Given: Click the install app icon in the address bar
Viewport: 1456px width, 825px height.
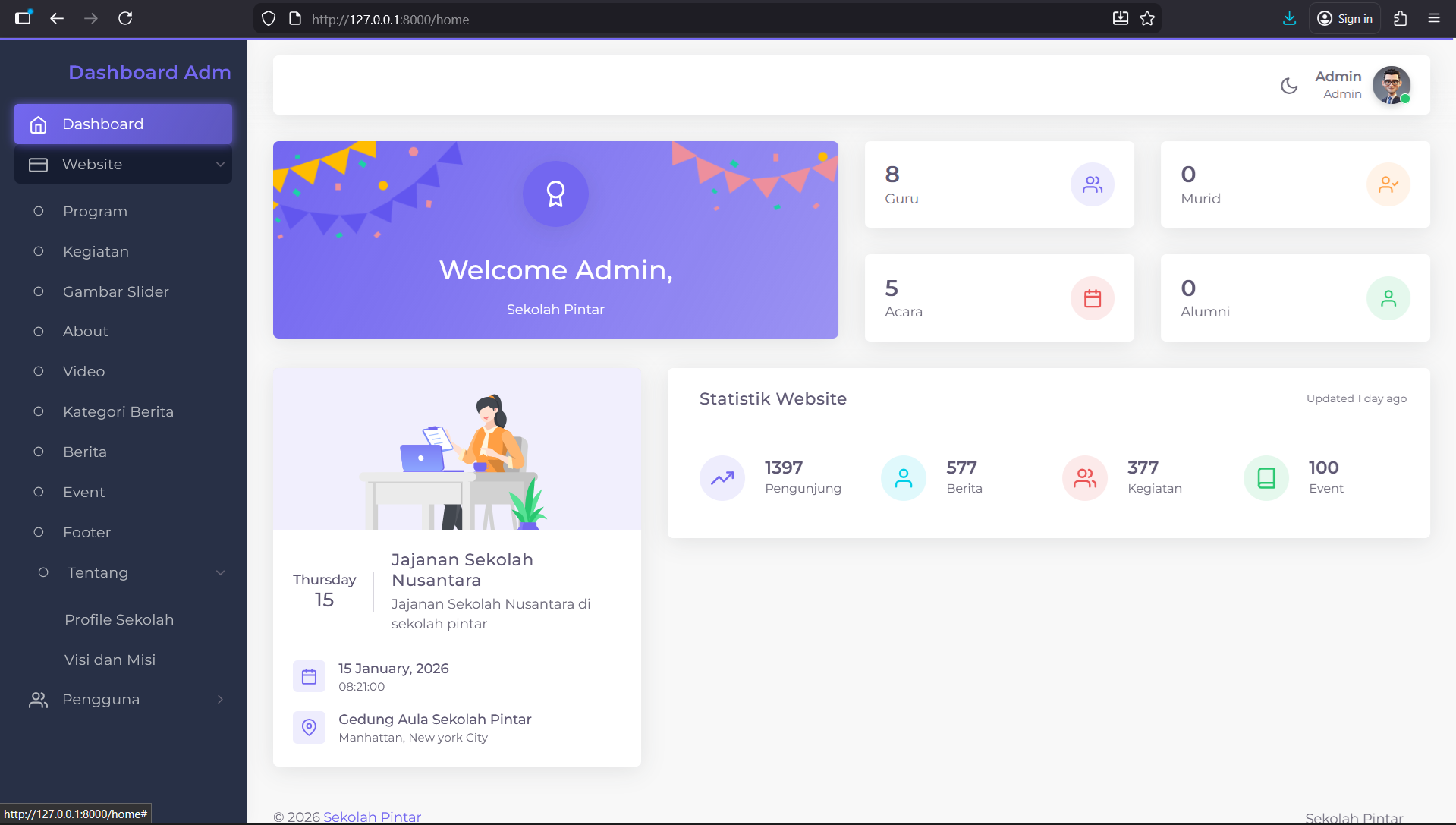Looking at the screenshot, I should pyautogui.click(x=1120, y=18).
